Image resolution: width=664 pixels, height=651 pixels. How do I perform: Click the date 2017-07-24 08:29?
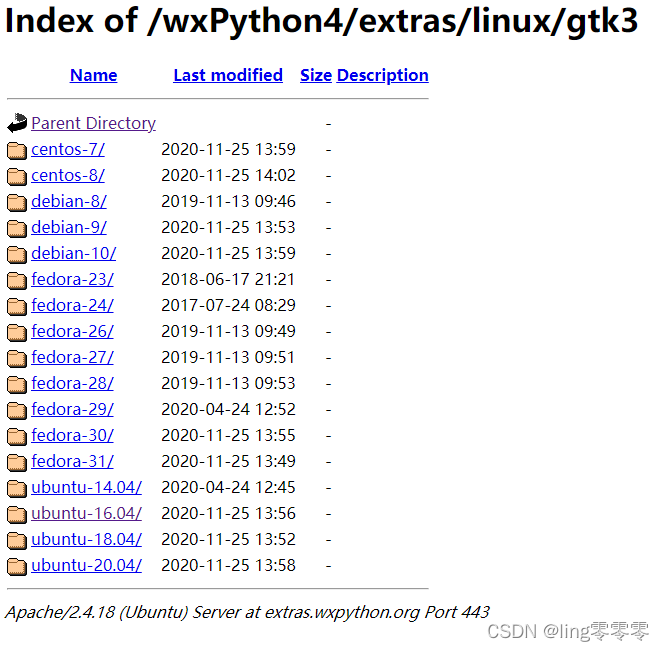point(228,305)
